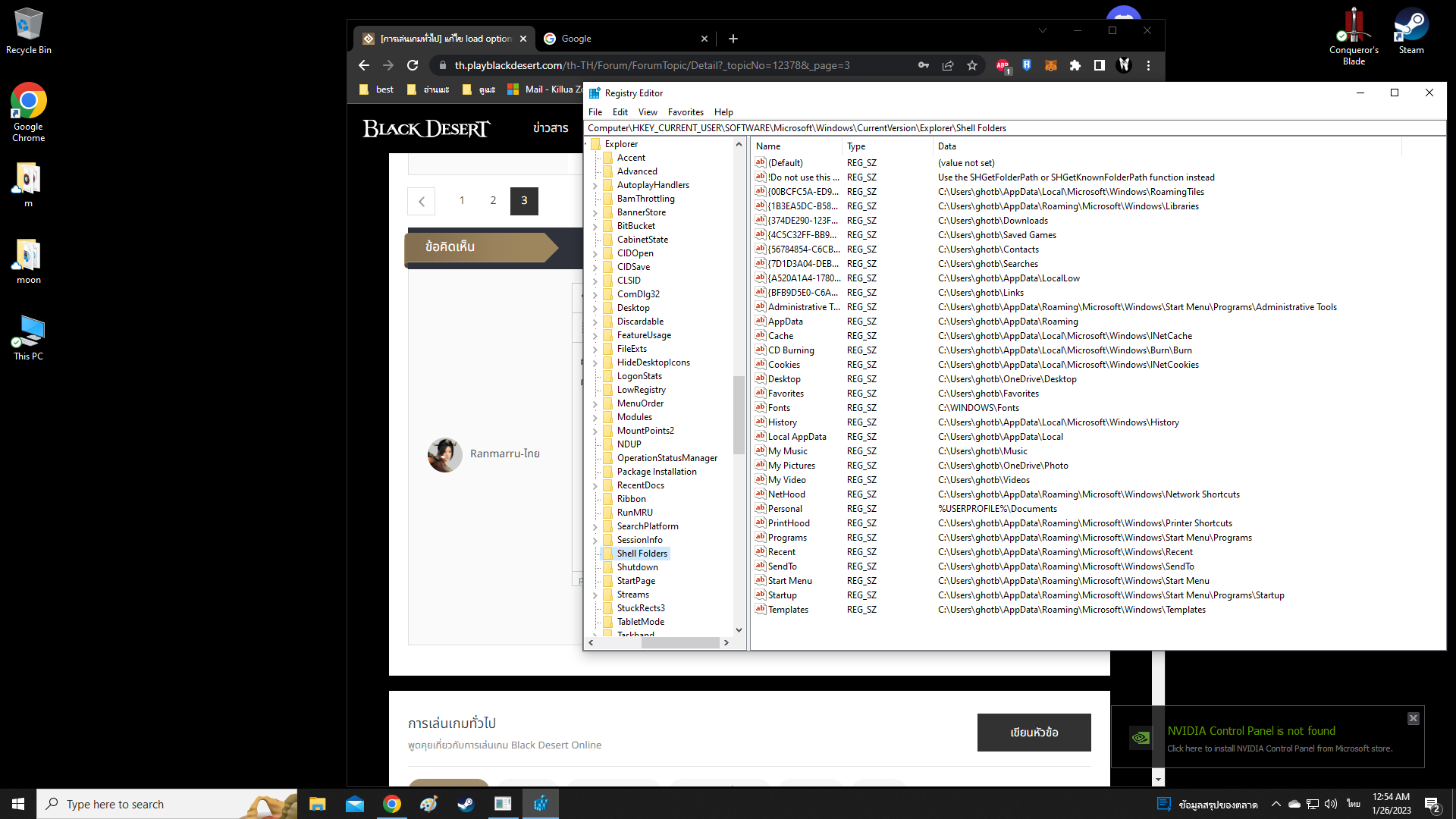Click the Name column header
1456x819 pixels.
[x=795, y=146]
